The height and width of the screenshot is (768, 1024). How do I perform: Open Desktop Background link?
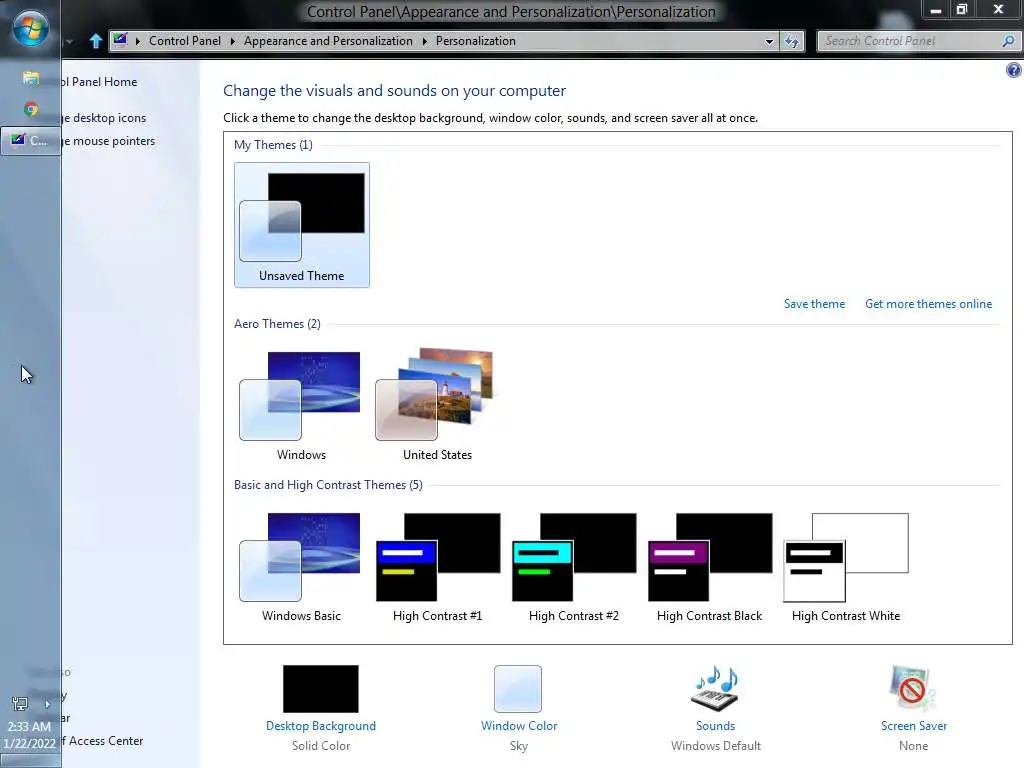(x=321, y=726)
